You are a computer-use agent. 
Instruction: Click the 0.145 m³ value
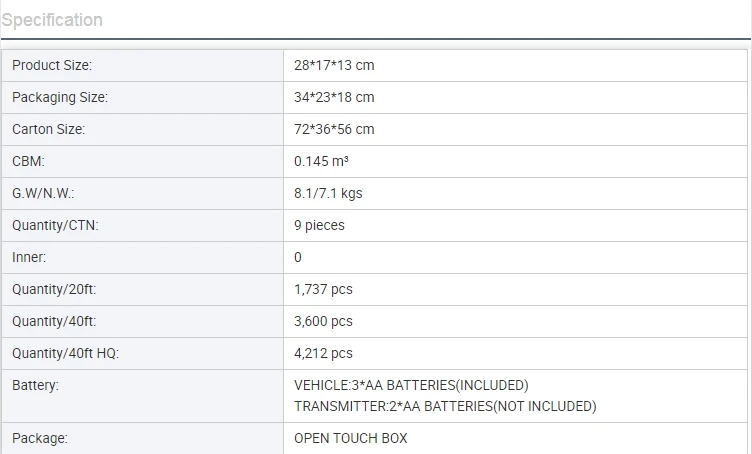point(321,161)
